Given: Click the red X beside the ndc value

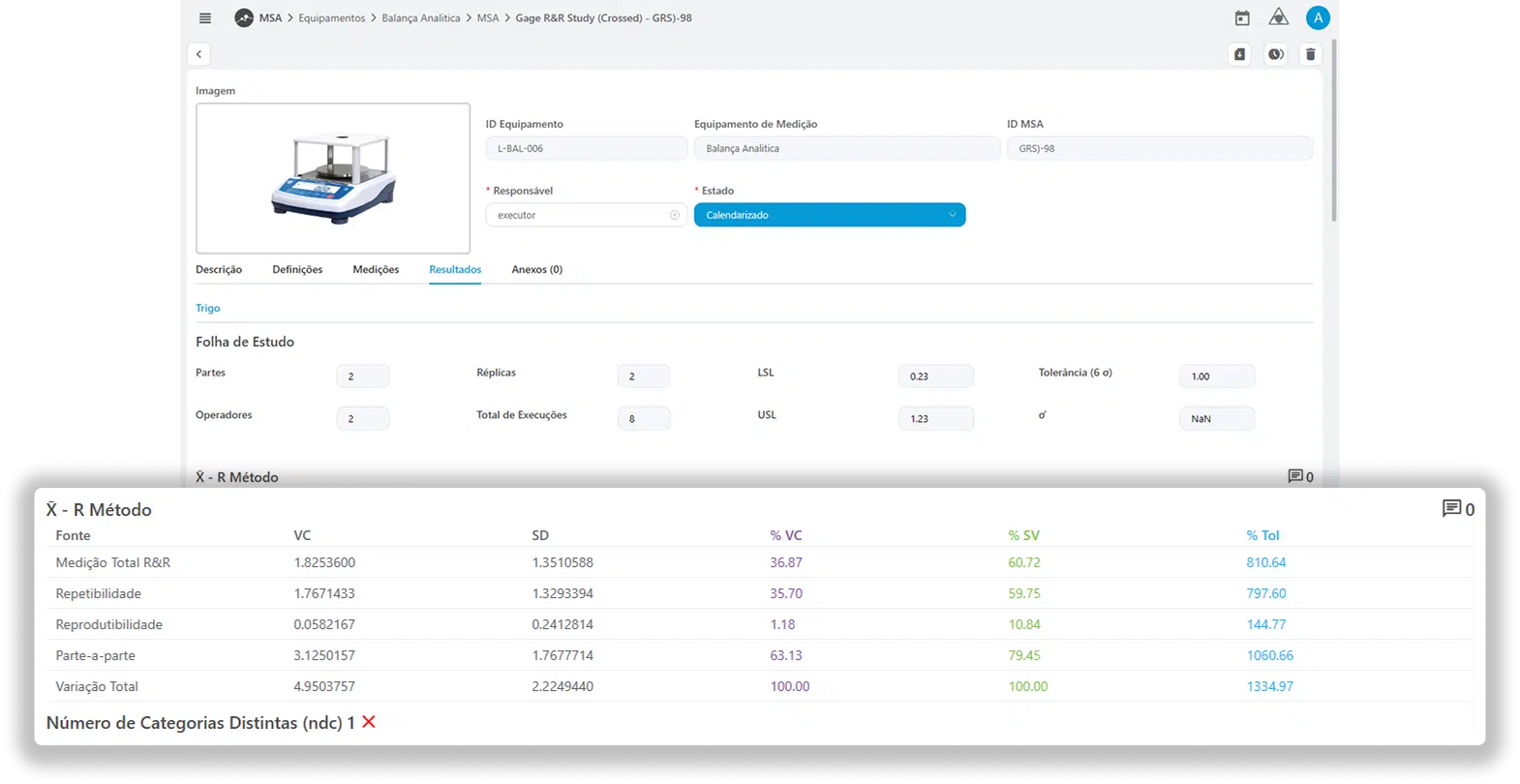Looking at the screenshot, I should click(369, 722).
